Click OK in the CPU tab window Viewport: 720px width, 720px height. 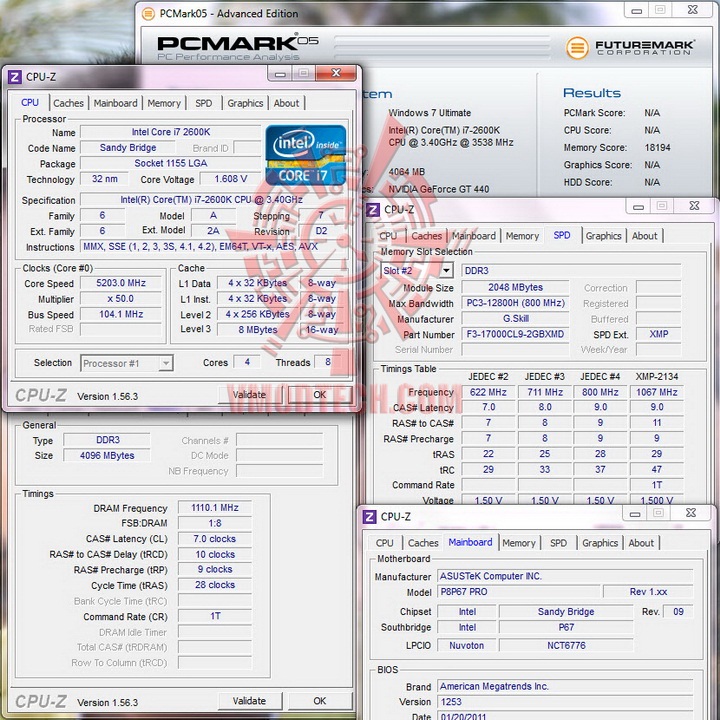click(x=320, y=394)
